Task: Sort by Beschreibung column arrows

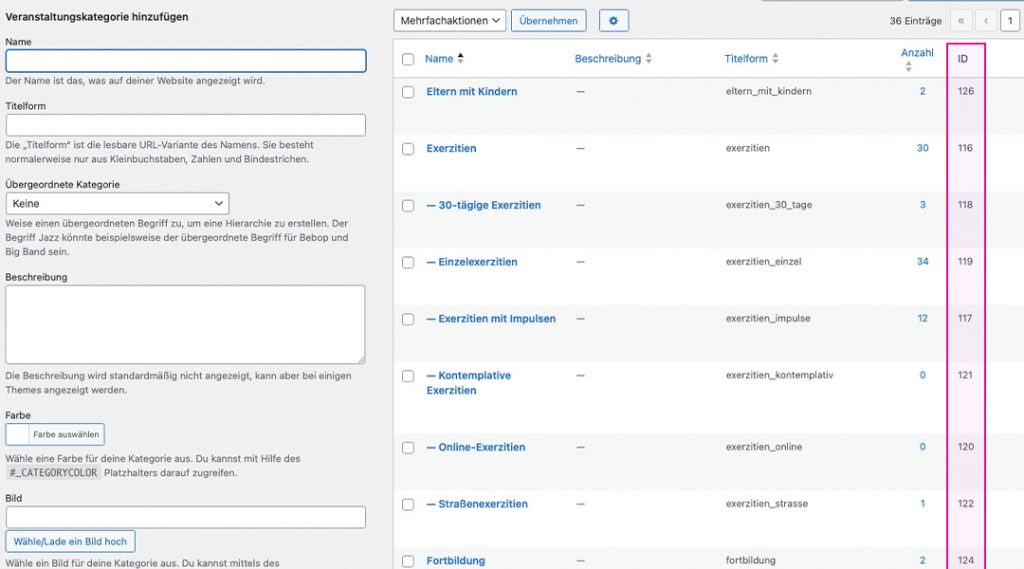Action: pyautogui.click(x=648, y=59)
